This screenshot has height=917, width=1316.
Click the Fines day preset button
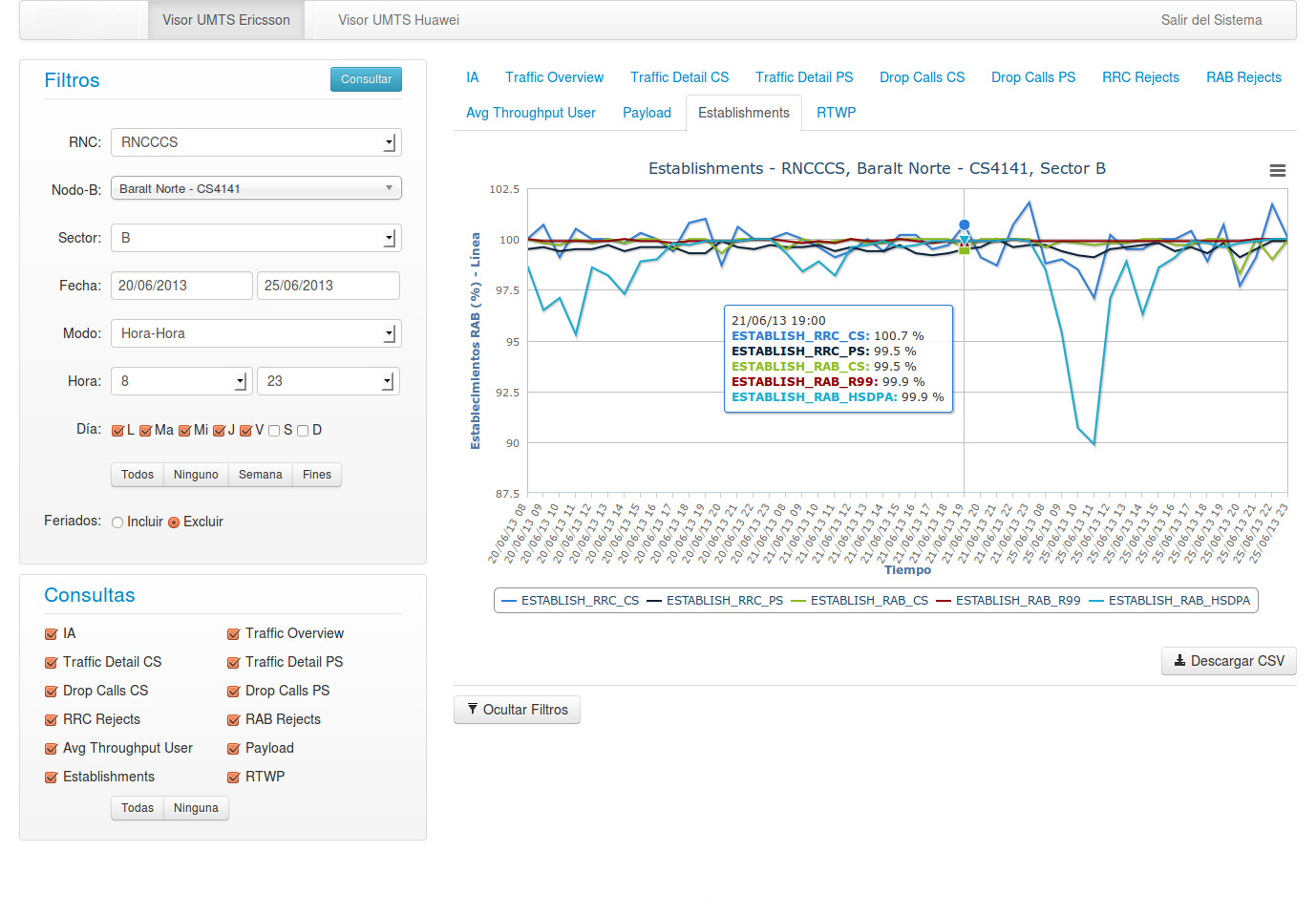pos(317,475)
